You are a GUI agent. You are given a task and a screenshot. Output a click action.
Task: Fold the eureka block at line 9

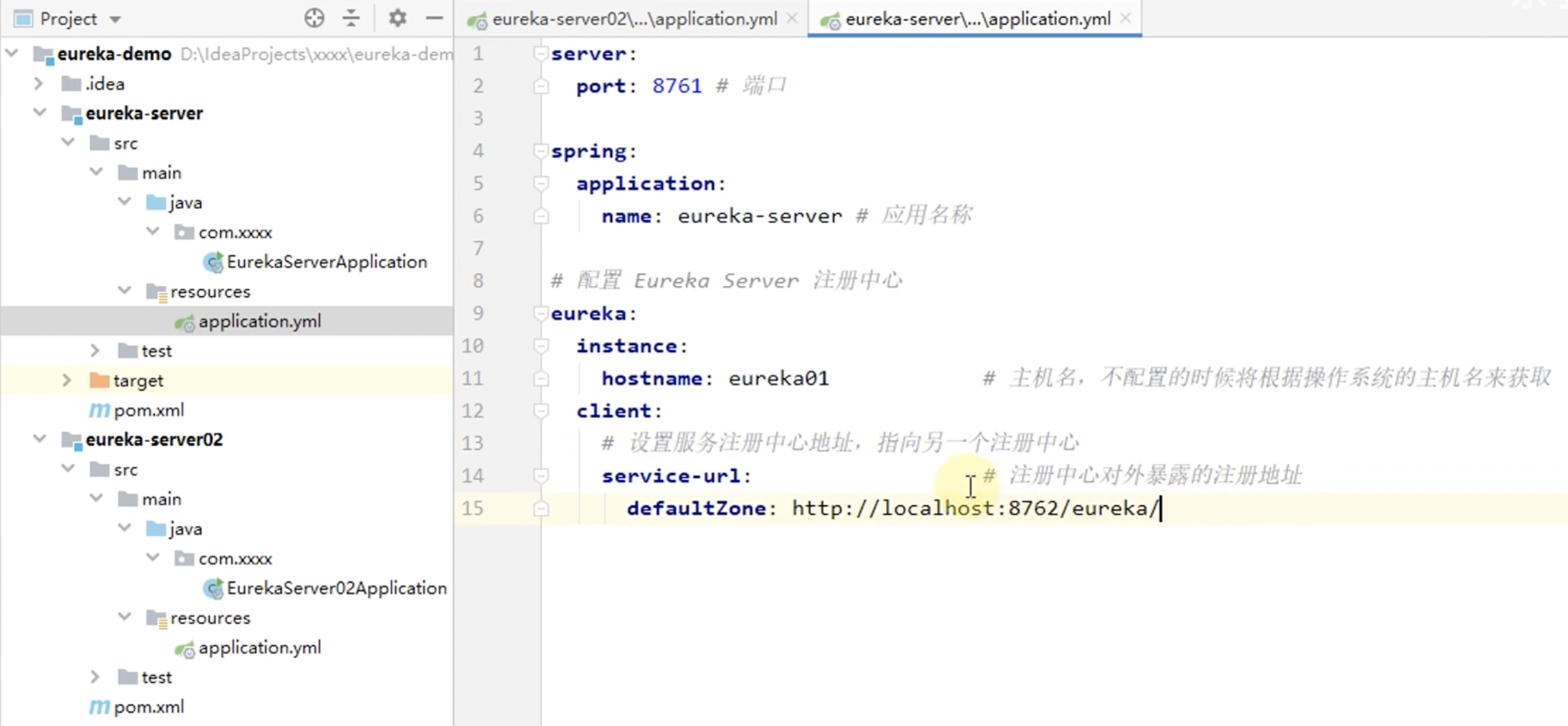pos(541,313)
